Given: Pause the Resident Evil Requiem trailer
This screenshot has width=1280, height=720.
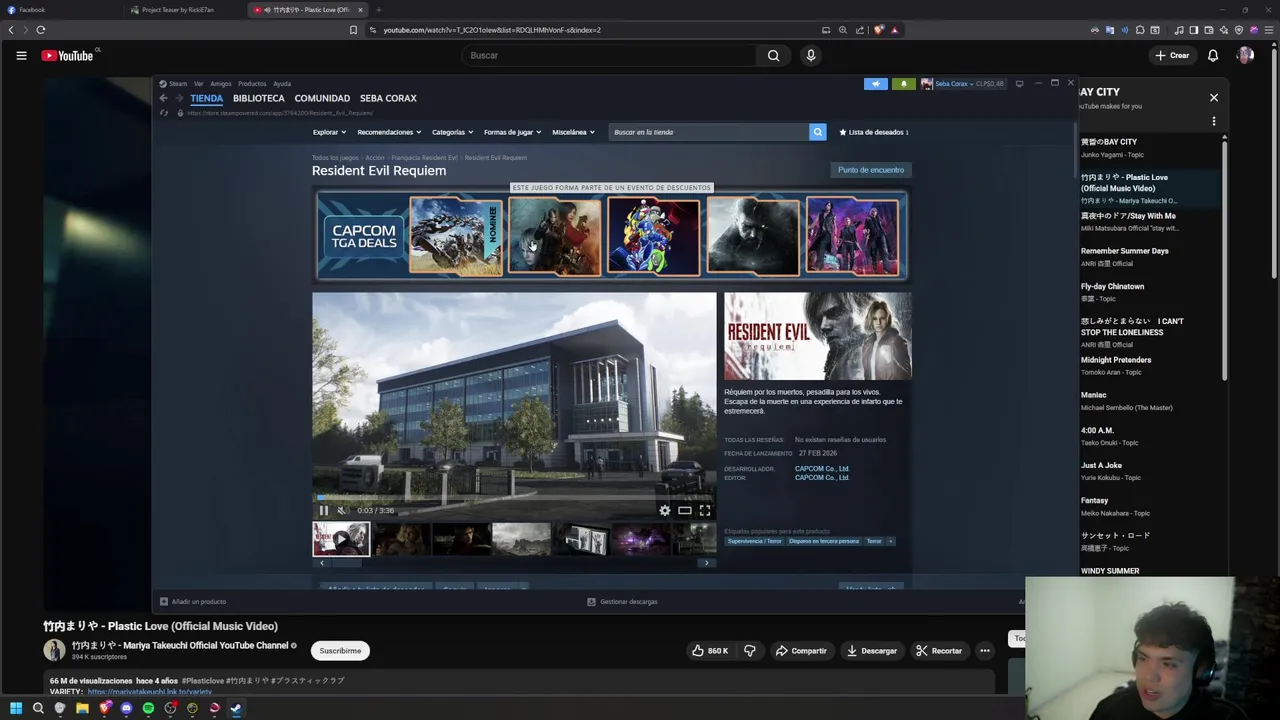Looking at the screenshot, I should [x=323, y=511].
